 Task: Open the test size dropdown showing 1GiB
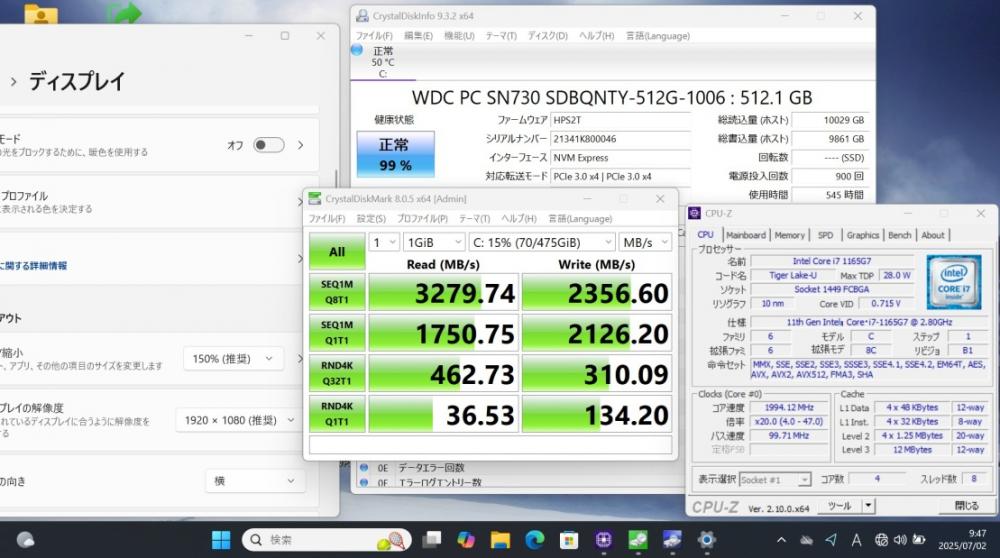click(435, 242)
